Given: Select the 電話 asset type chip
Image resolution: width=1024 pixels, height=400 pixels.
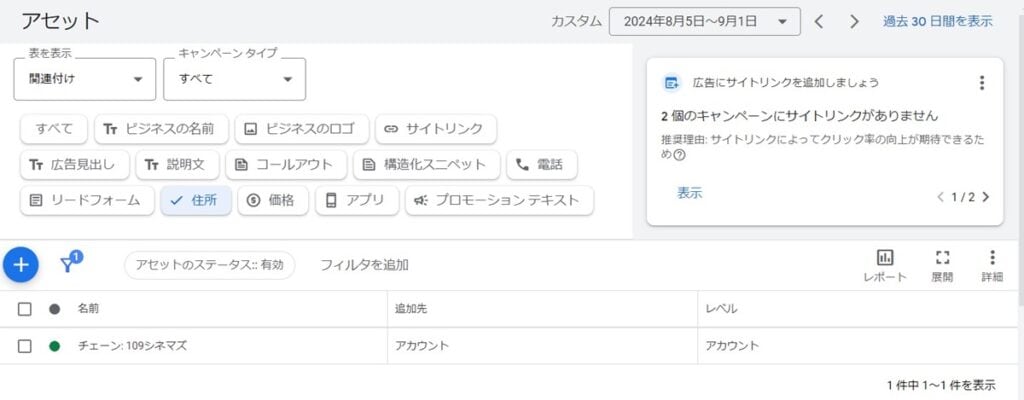Looking at the screenshot, I should (x=541, y=165).
